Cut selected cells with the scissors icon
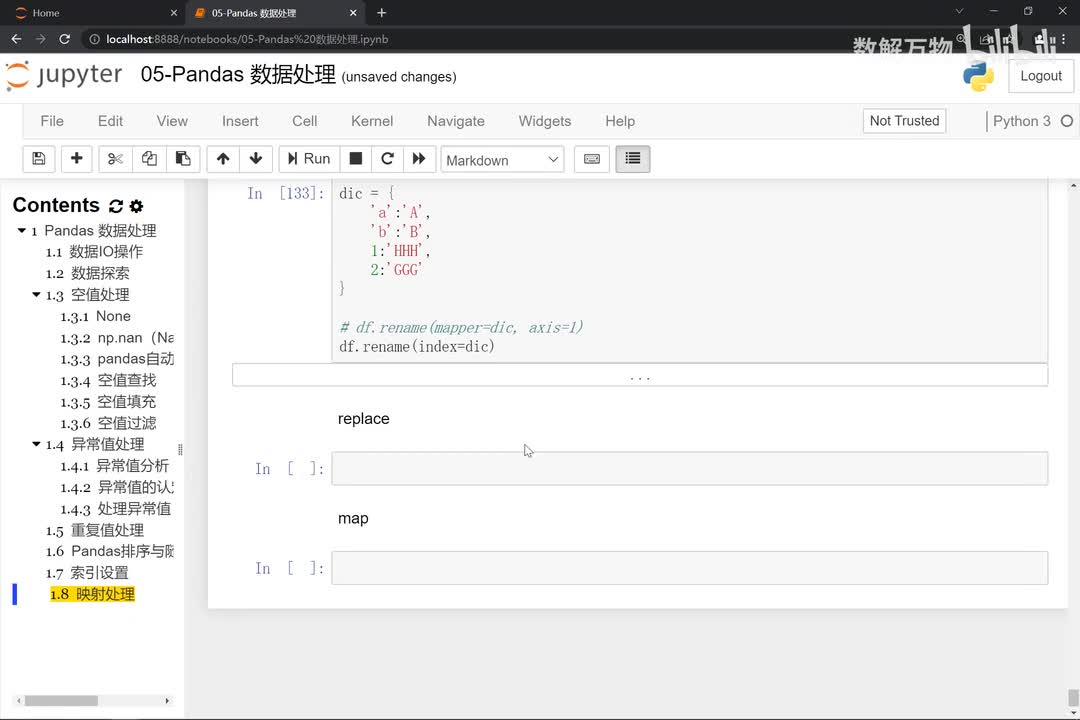 click(115, 159)
